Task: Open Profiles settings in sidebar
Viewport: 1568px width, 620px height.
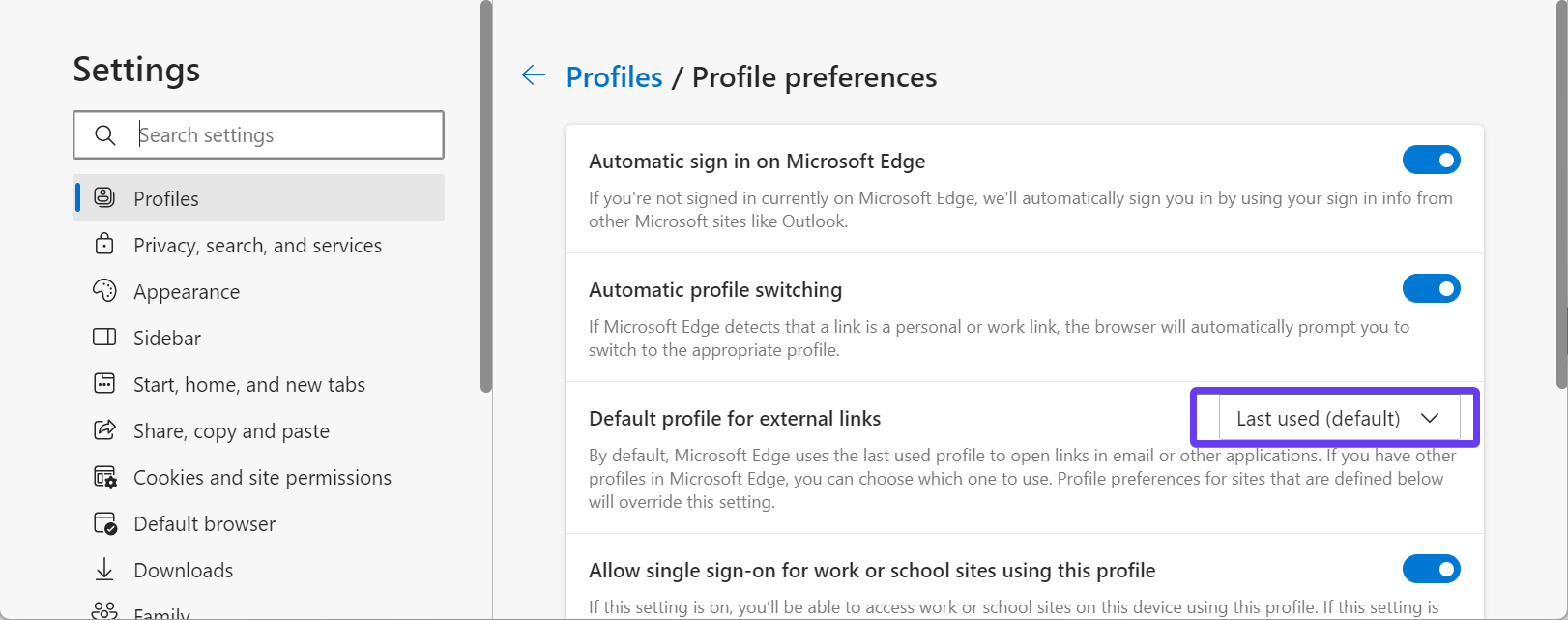Action: pyautogui.click(x=259, y=197)
